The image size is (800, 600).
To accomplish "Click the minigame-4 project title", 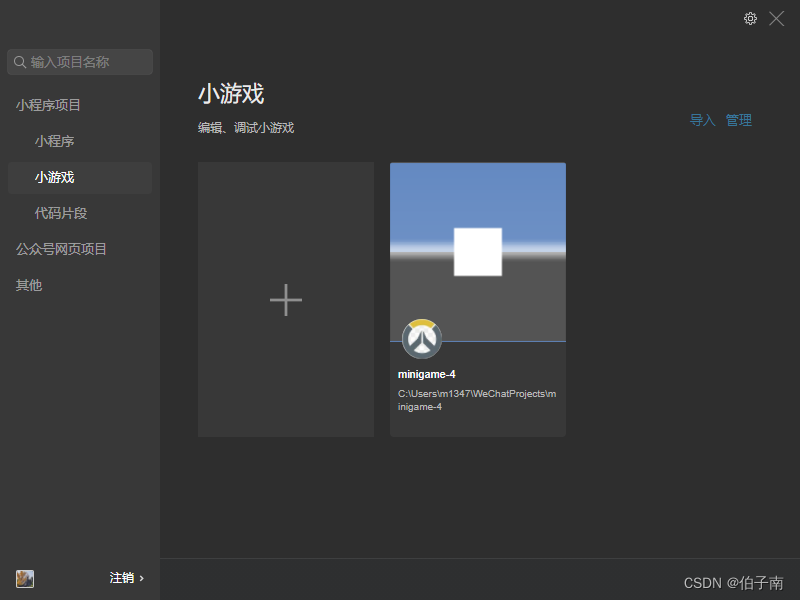I will [x=427, y=373].
